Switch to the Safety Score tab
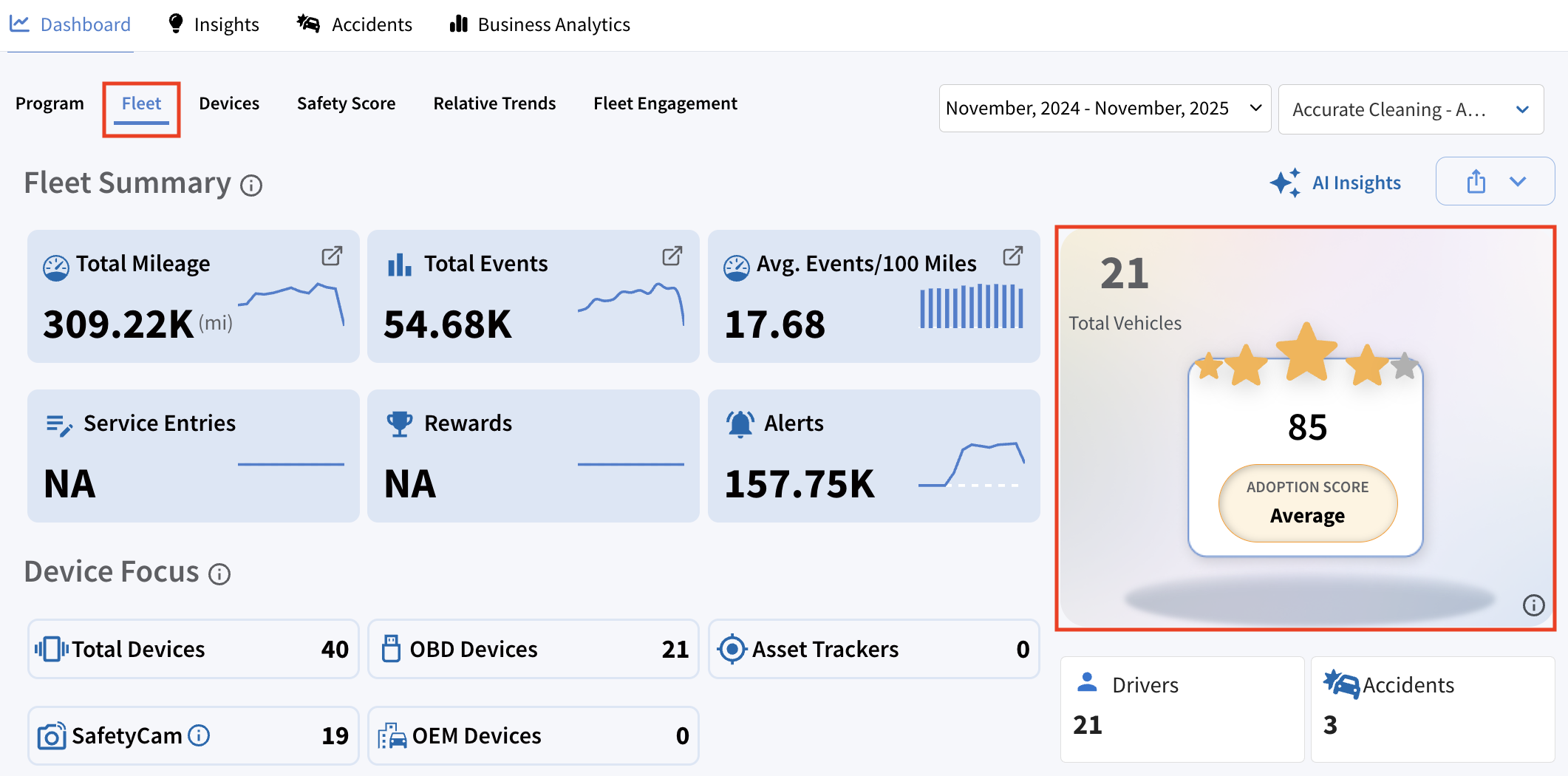Screen dimensions: 1568x776 pos(346,103)
